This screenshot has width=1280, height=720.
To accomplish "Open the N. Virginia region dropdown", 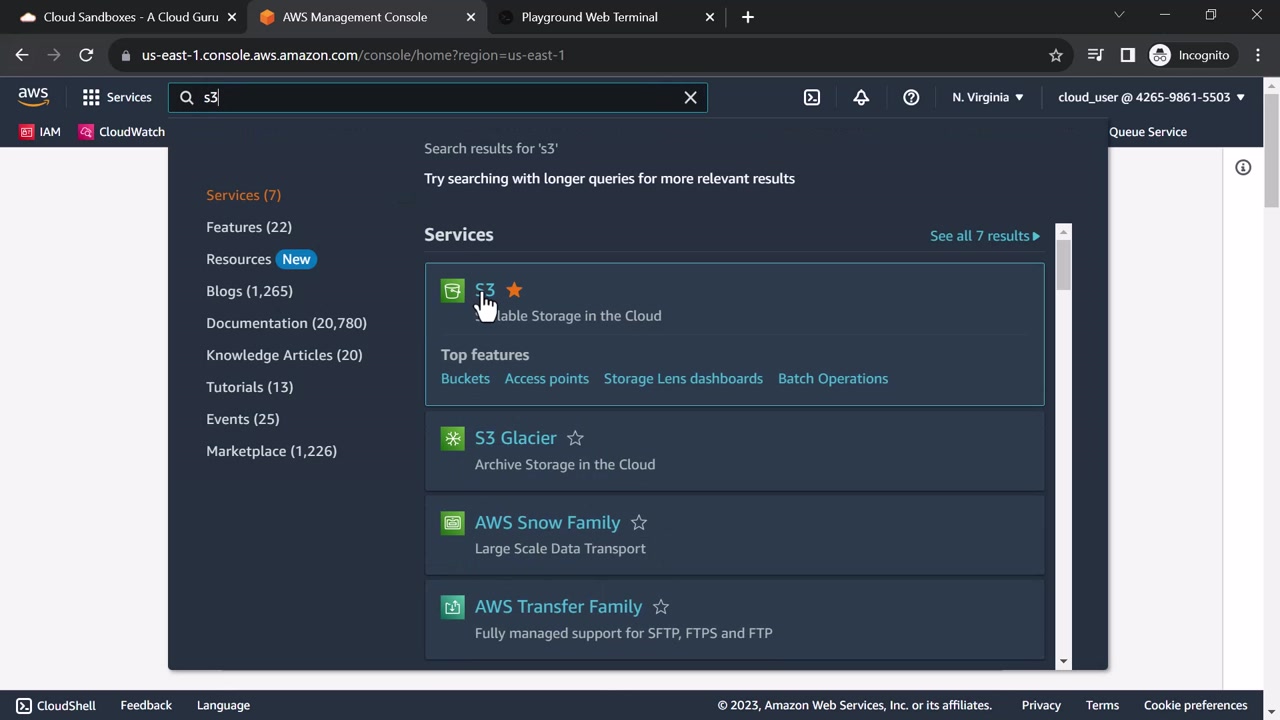I will 988,97.
